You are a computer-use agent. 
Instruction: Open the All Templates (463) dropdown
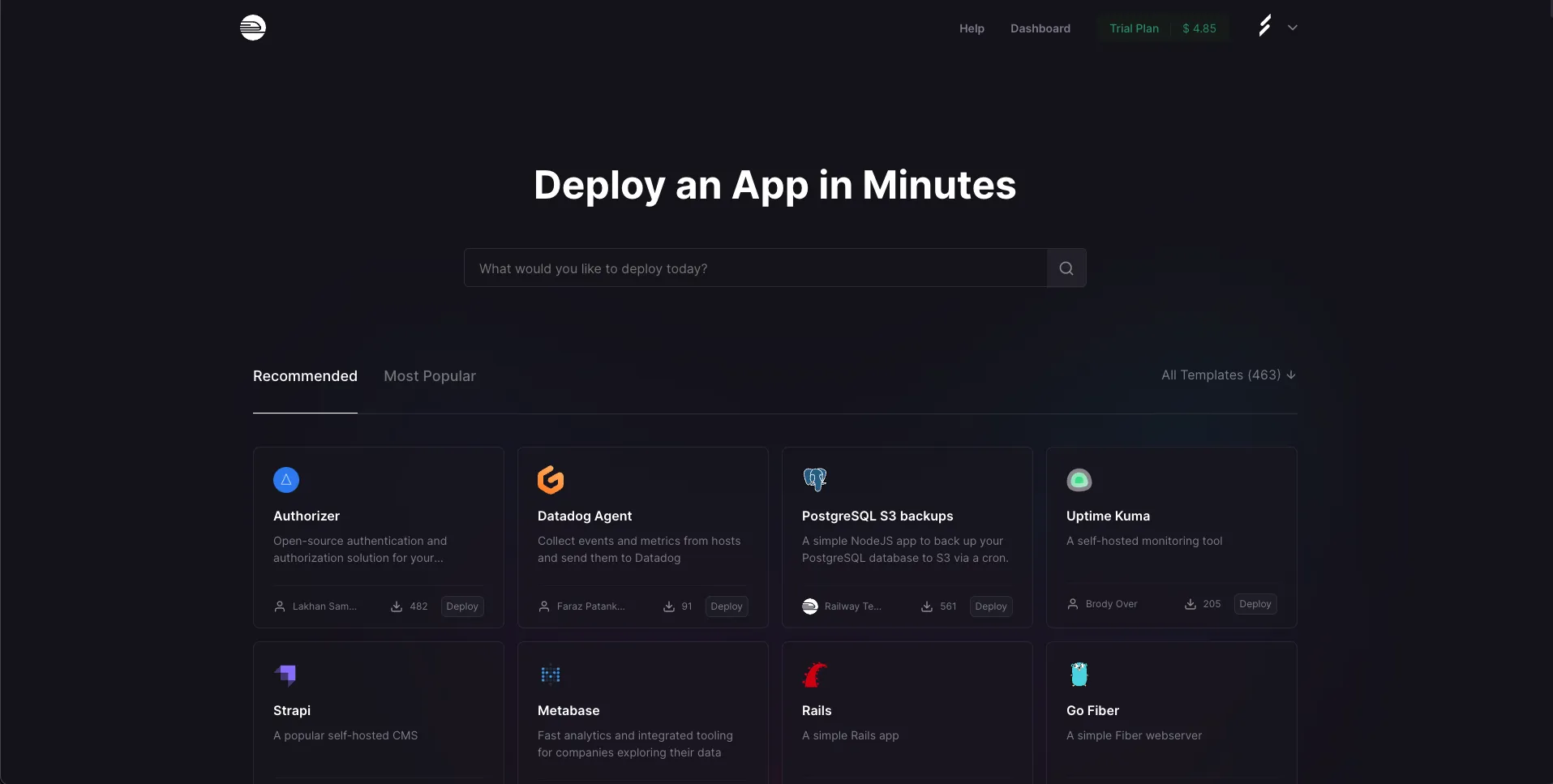click(1229, 375)
